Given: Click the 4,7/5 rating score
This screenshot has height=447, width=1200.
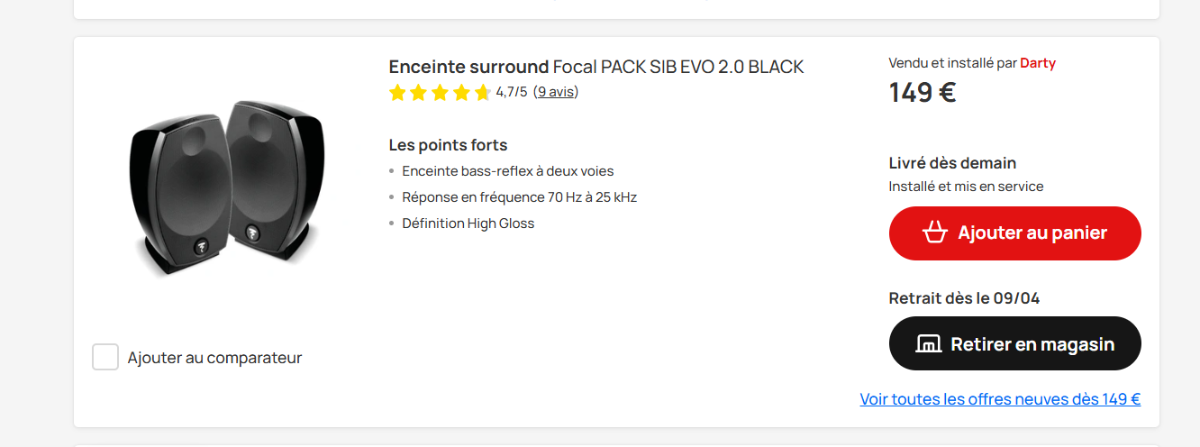Looking at the screenshot, I should coord(511,93).
